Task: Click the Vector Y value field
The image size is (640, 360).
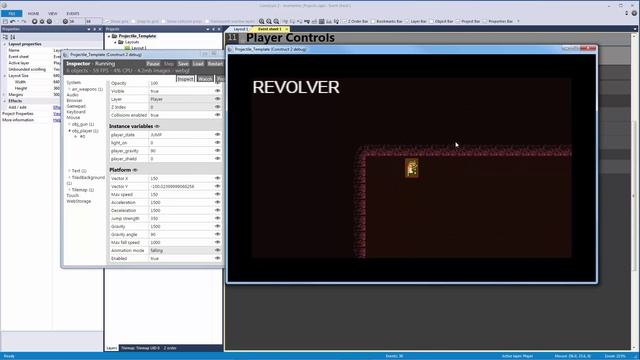Action: tap(182, 187)
